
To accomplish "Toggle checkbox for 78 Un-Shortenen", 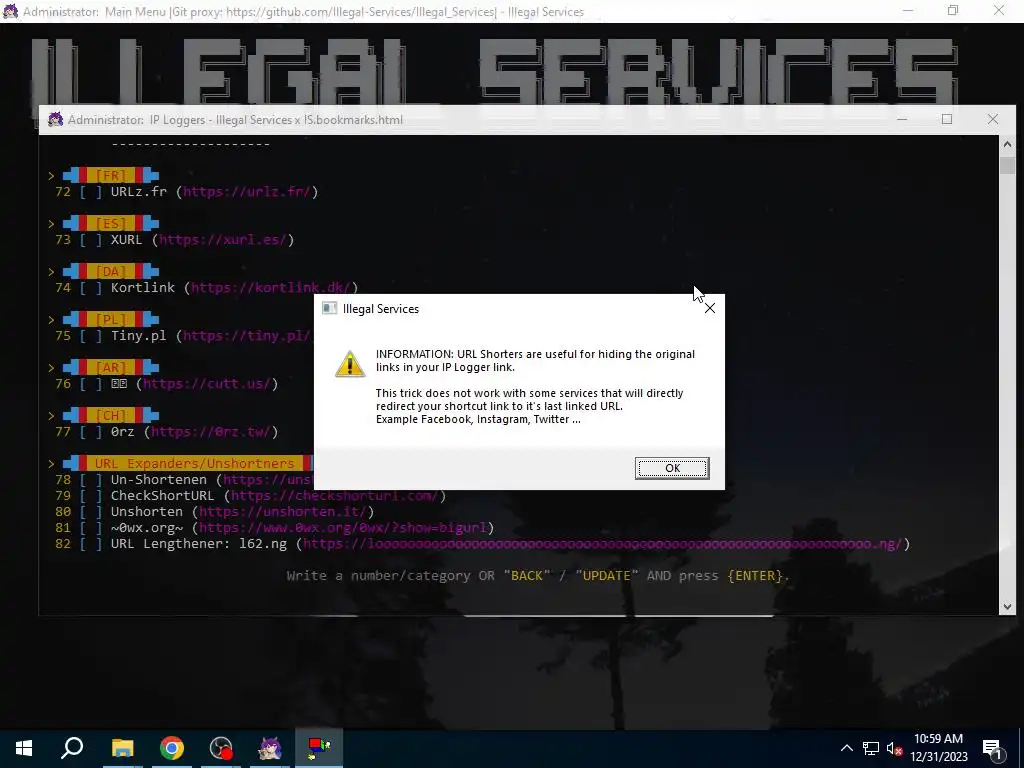I will 91,479.
